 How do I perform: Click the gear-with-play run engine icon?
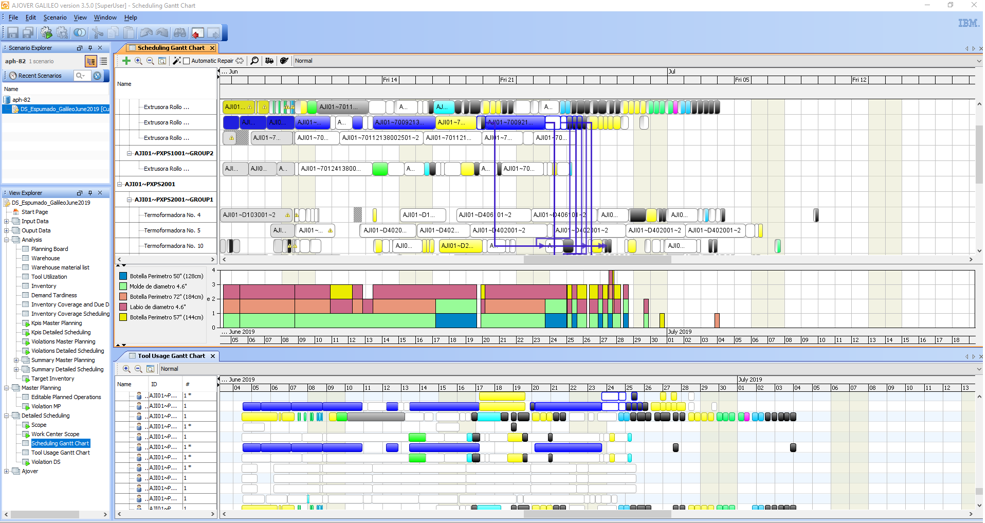pos(46,33)
